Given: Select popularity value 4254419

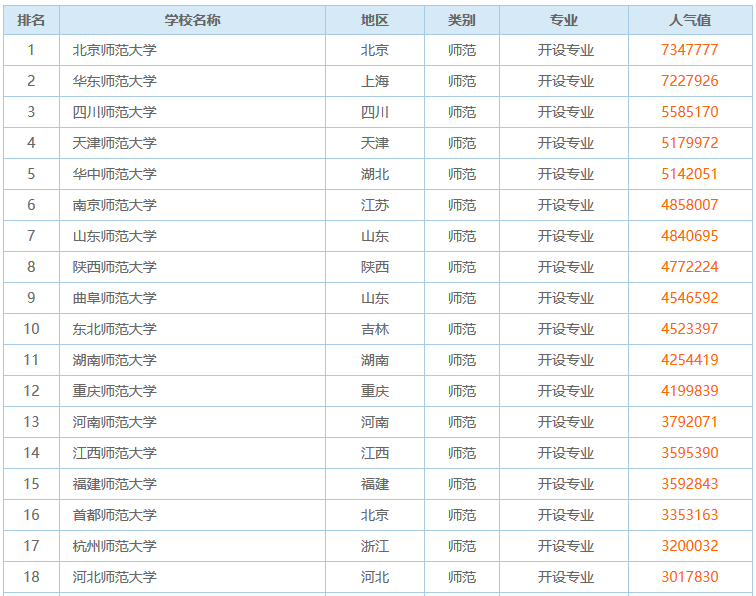Looking at the screenshot, I should (690, 360).
